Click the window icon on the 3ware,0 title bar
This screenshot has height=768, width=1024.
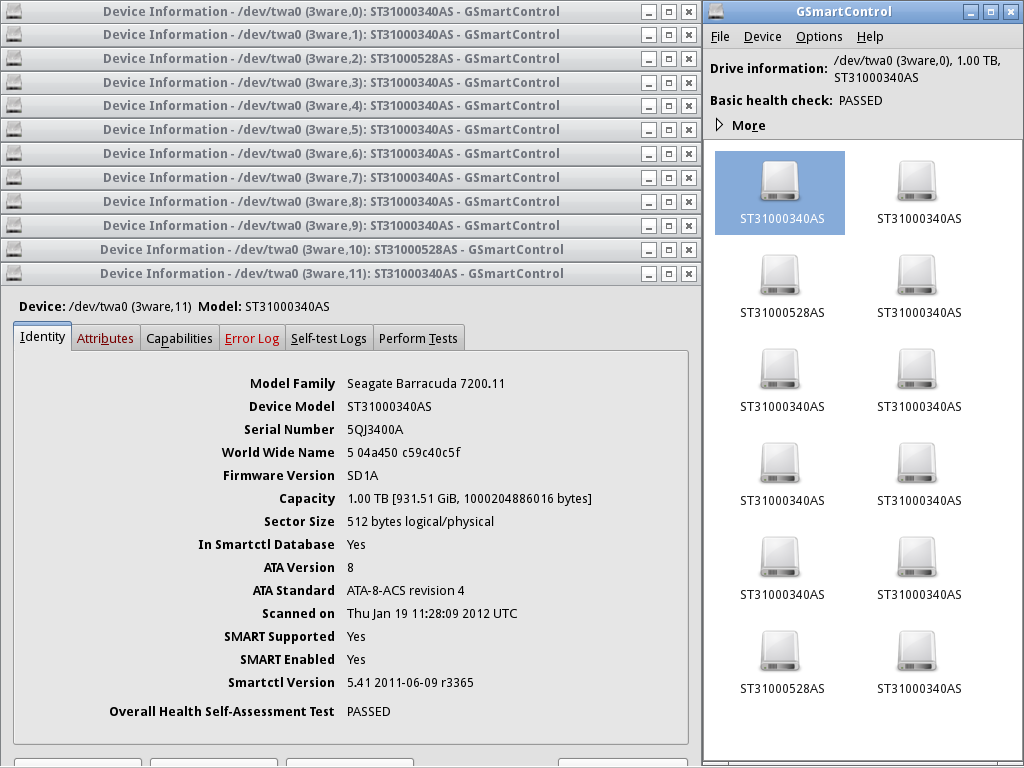(x=14, y=11)
